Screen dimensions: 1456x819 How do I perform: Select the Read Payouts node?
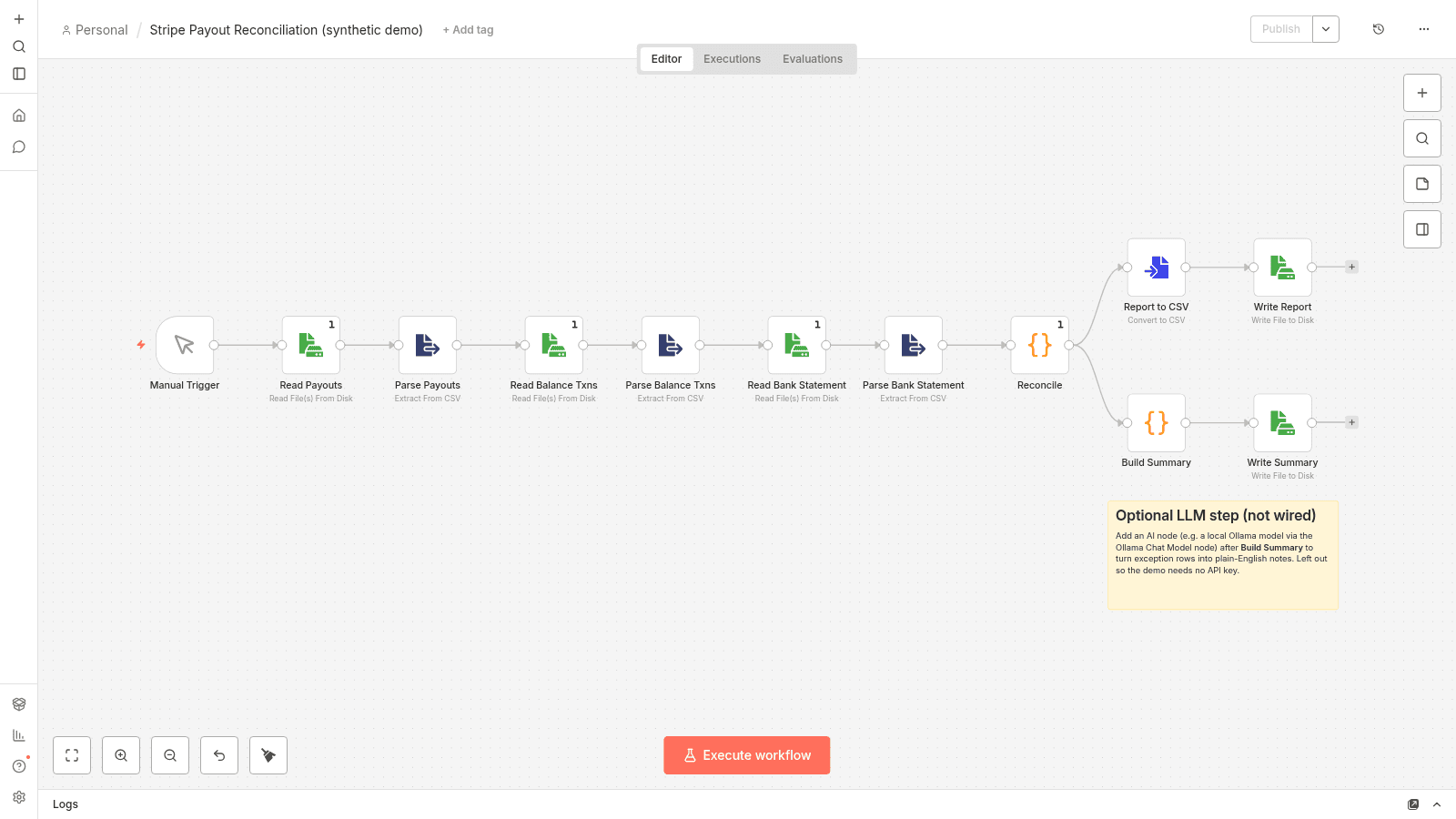tap(311, 345)
